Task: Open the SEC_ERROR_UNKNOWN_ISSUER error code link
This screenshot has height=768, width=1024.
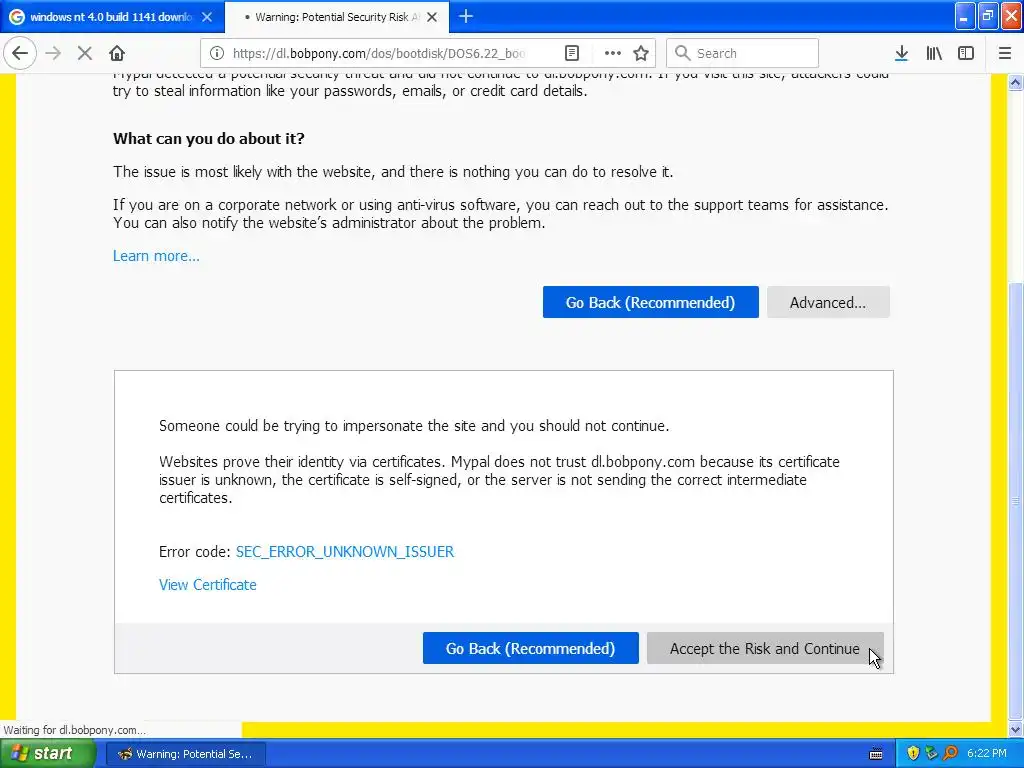Action: 345,552
